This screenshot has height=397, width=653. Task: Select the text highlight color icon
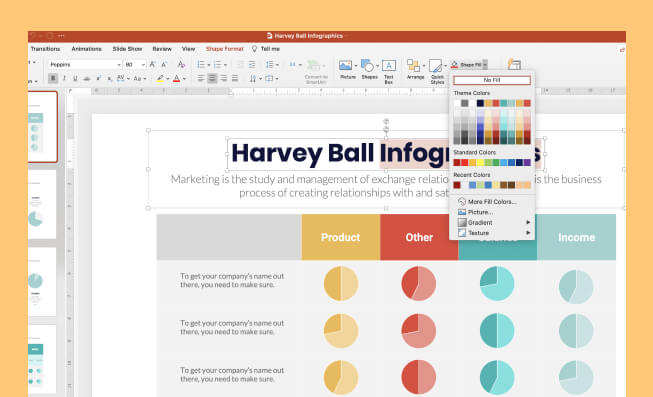click(x=160, y=78)
